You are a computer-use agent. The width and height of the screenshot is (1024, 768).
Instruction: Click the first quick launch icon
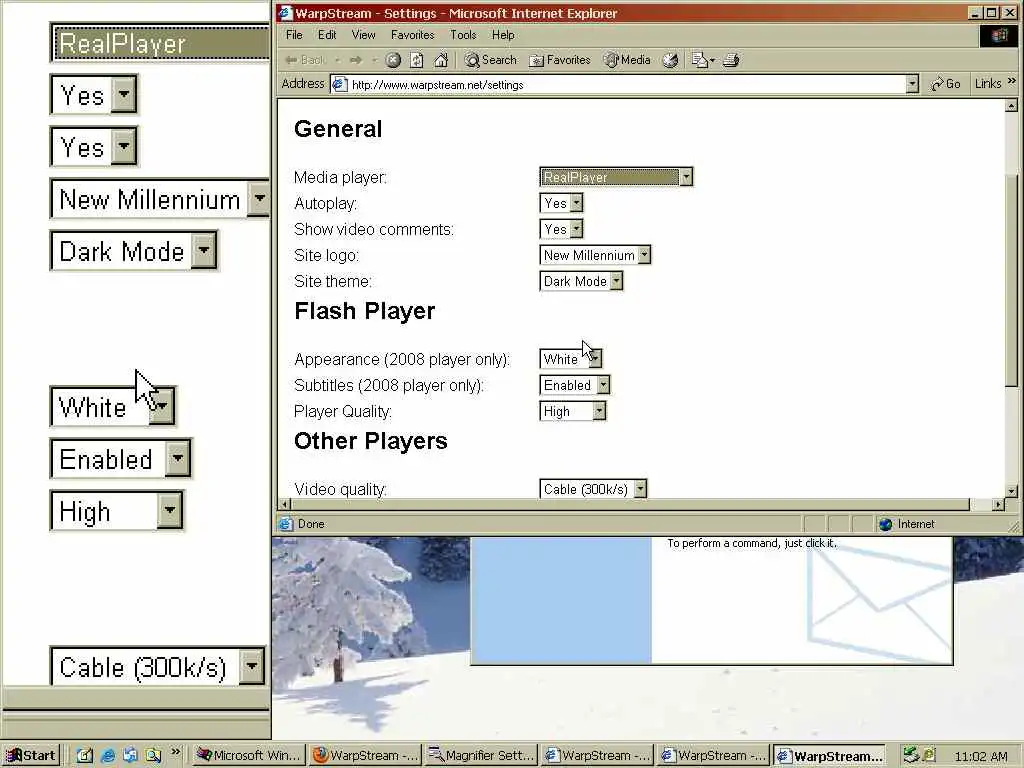84,756
